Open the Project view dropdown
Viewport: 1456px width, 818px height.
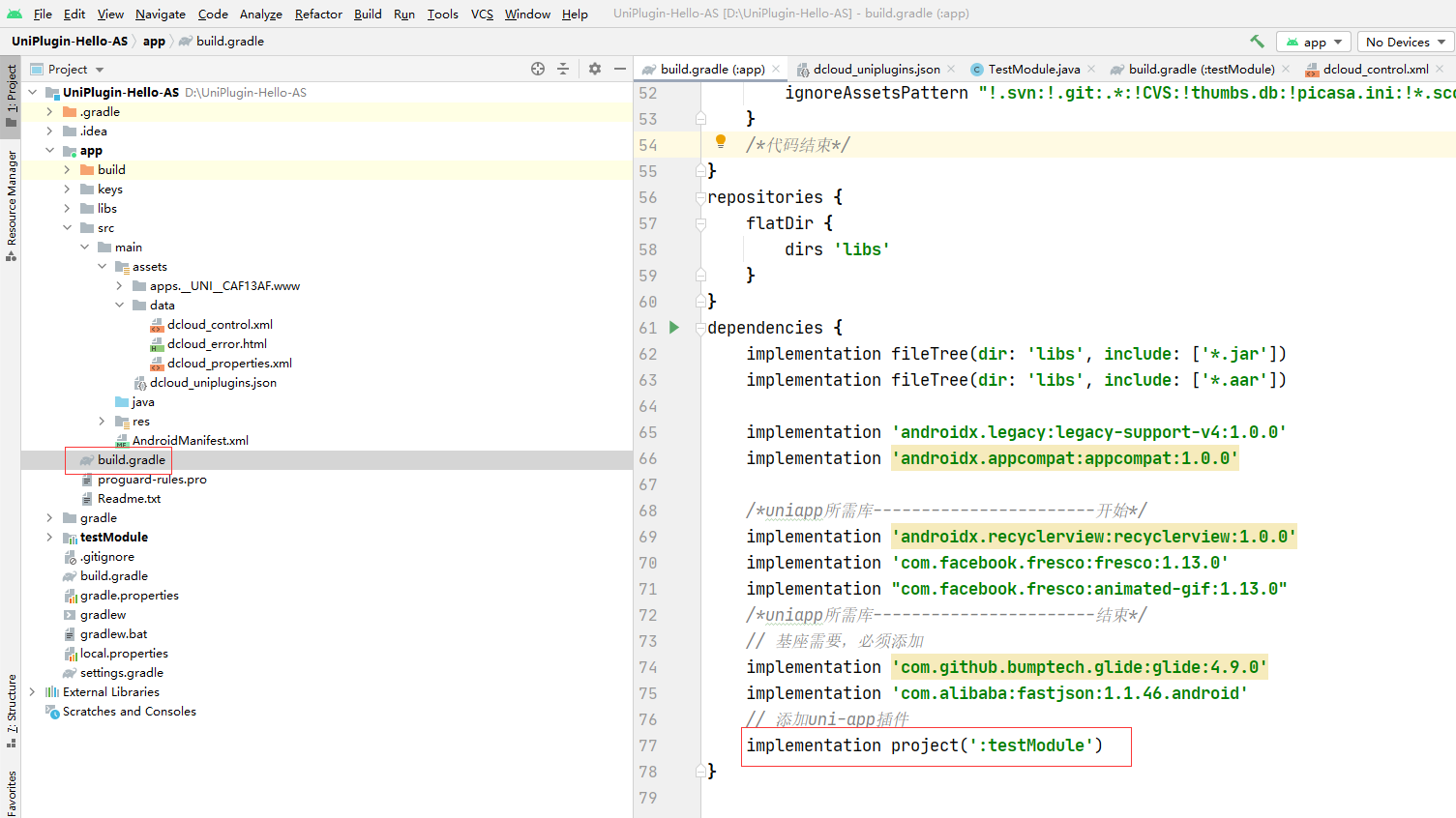click(x=67, y=69)
